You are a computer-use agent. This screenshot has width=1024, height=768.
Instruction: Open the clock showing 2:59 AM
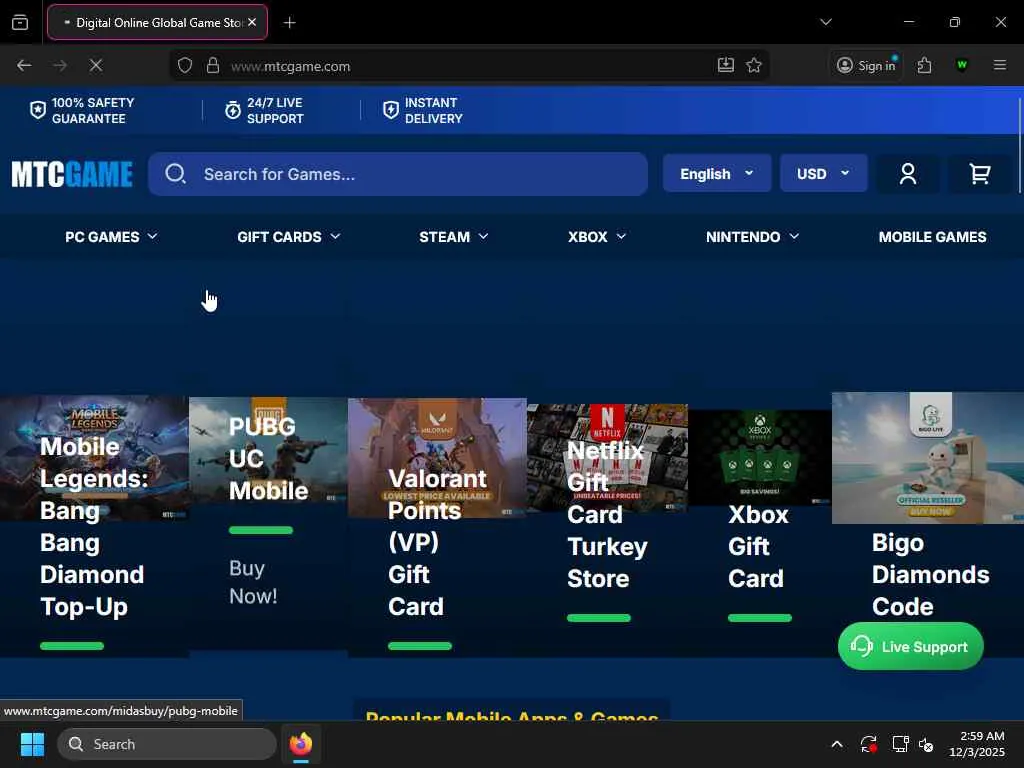pyautogui.click(x=977, y=744)
